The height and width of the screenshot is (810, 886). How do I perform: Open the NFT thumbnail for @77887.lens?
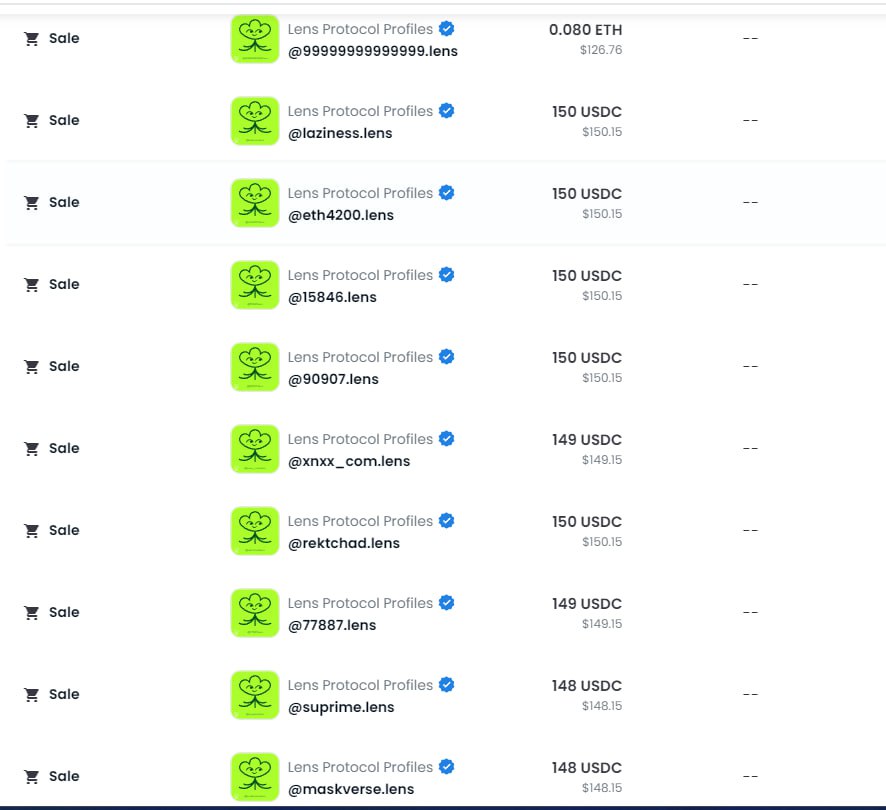click(x=255, y=613)
